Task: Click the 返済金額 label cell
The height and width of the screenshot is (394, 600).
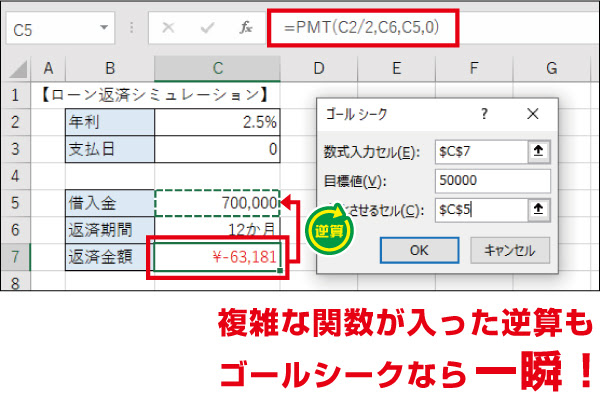Action: 110,257
